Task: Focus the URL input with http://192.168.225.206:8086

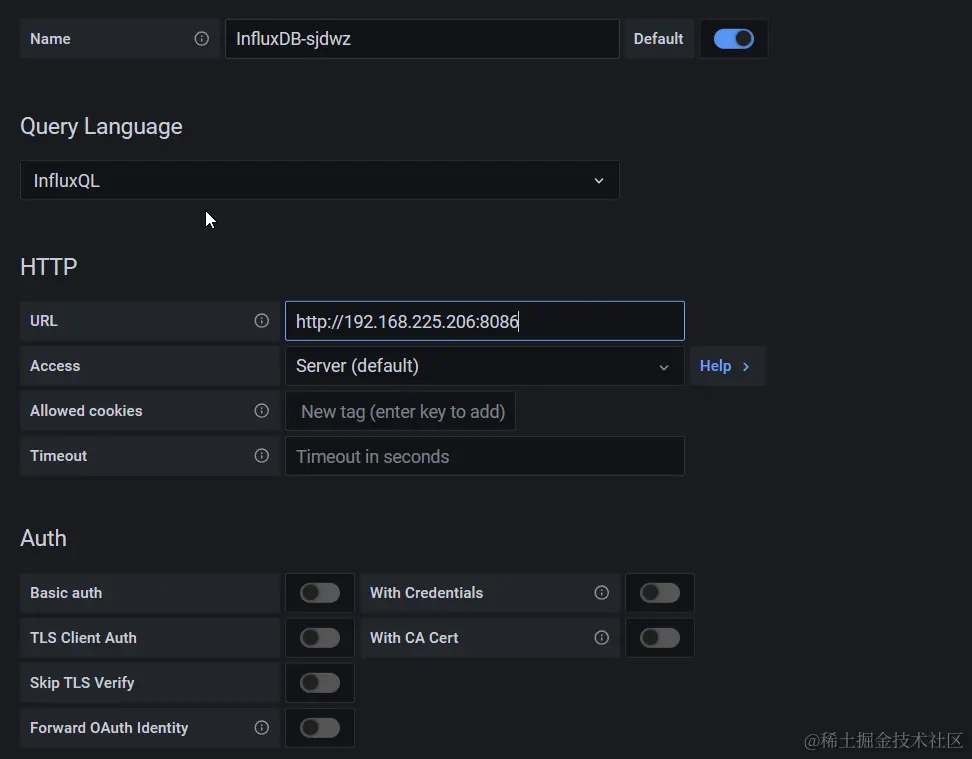Action: coord(485,321)
